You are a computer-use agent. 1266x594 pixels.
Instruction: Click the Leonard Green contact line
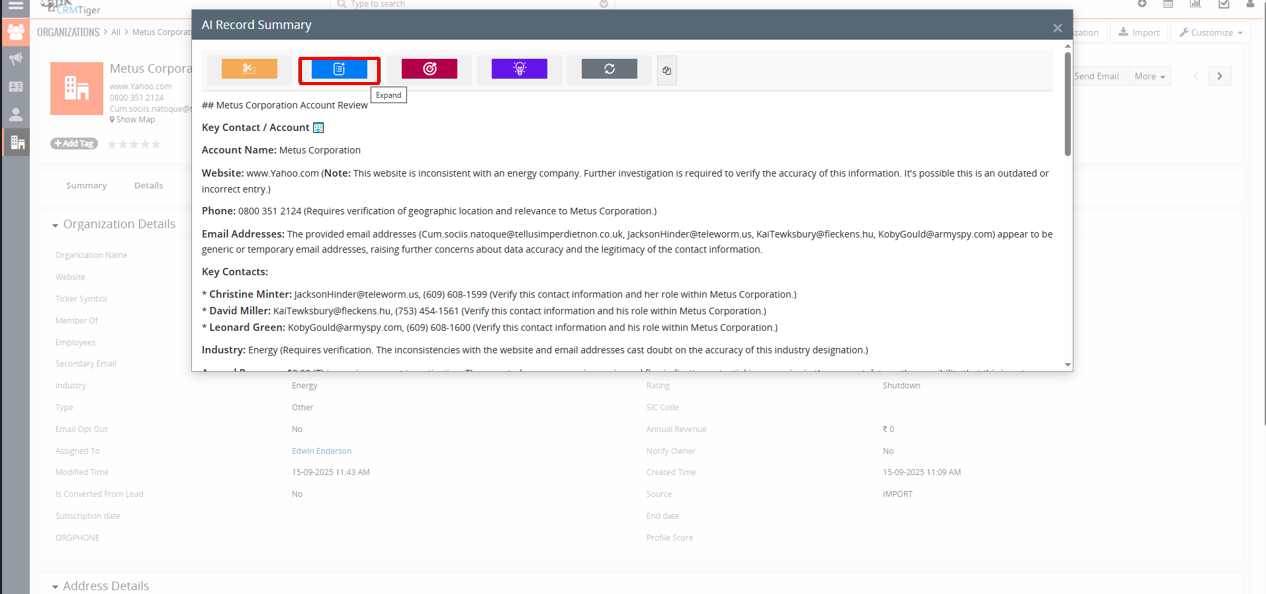(489, 327)
